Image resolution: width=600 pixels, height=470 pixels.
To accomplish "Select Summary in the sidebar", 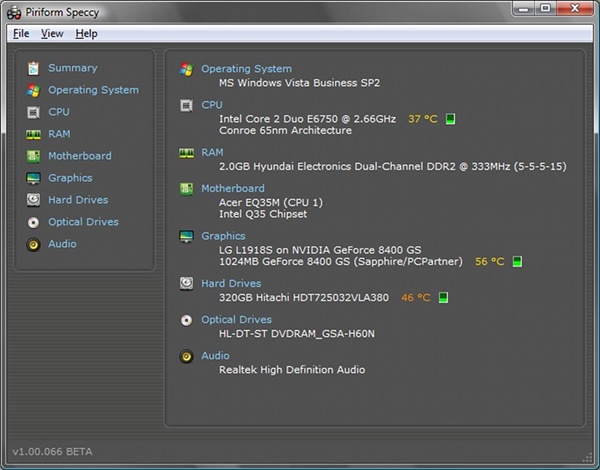I will [x=73, y=68].
